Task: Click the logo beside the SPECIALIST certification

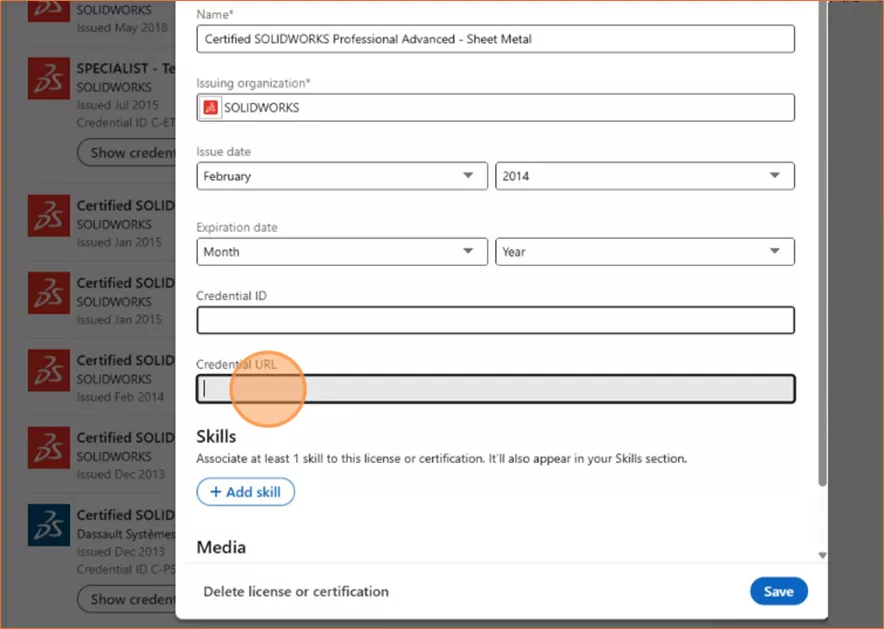Action: tap(49, 78)
